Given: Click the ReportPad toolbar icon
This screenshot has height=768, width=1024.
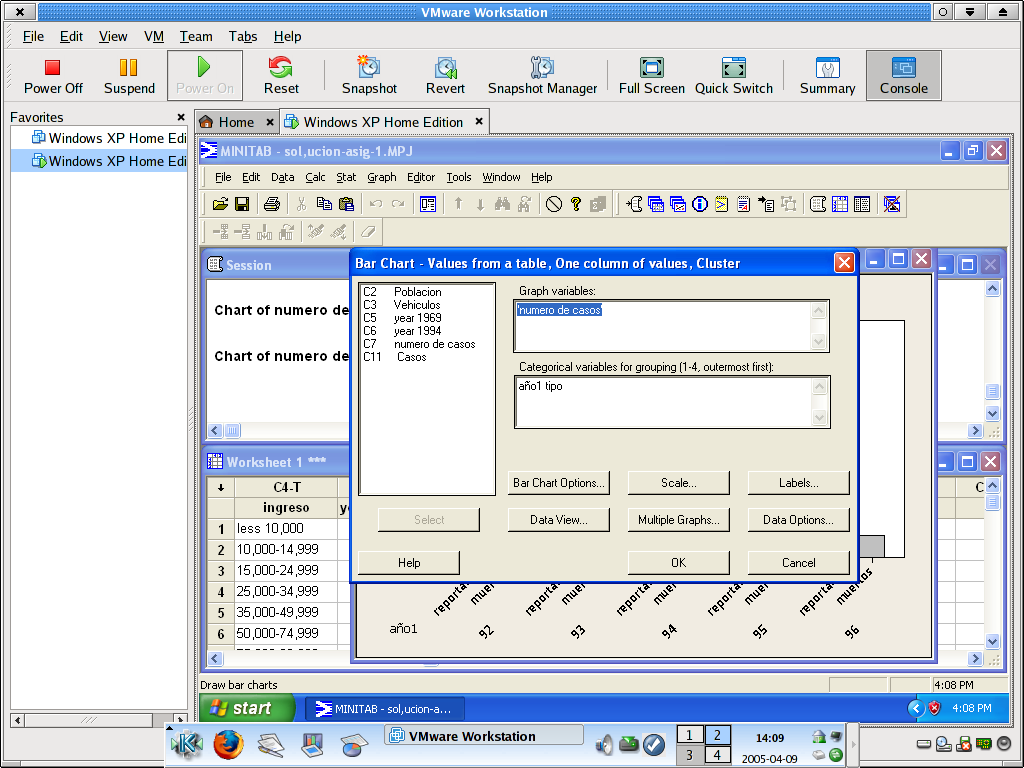Looking at the screenshot, I should [x=743, y=204].
